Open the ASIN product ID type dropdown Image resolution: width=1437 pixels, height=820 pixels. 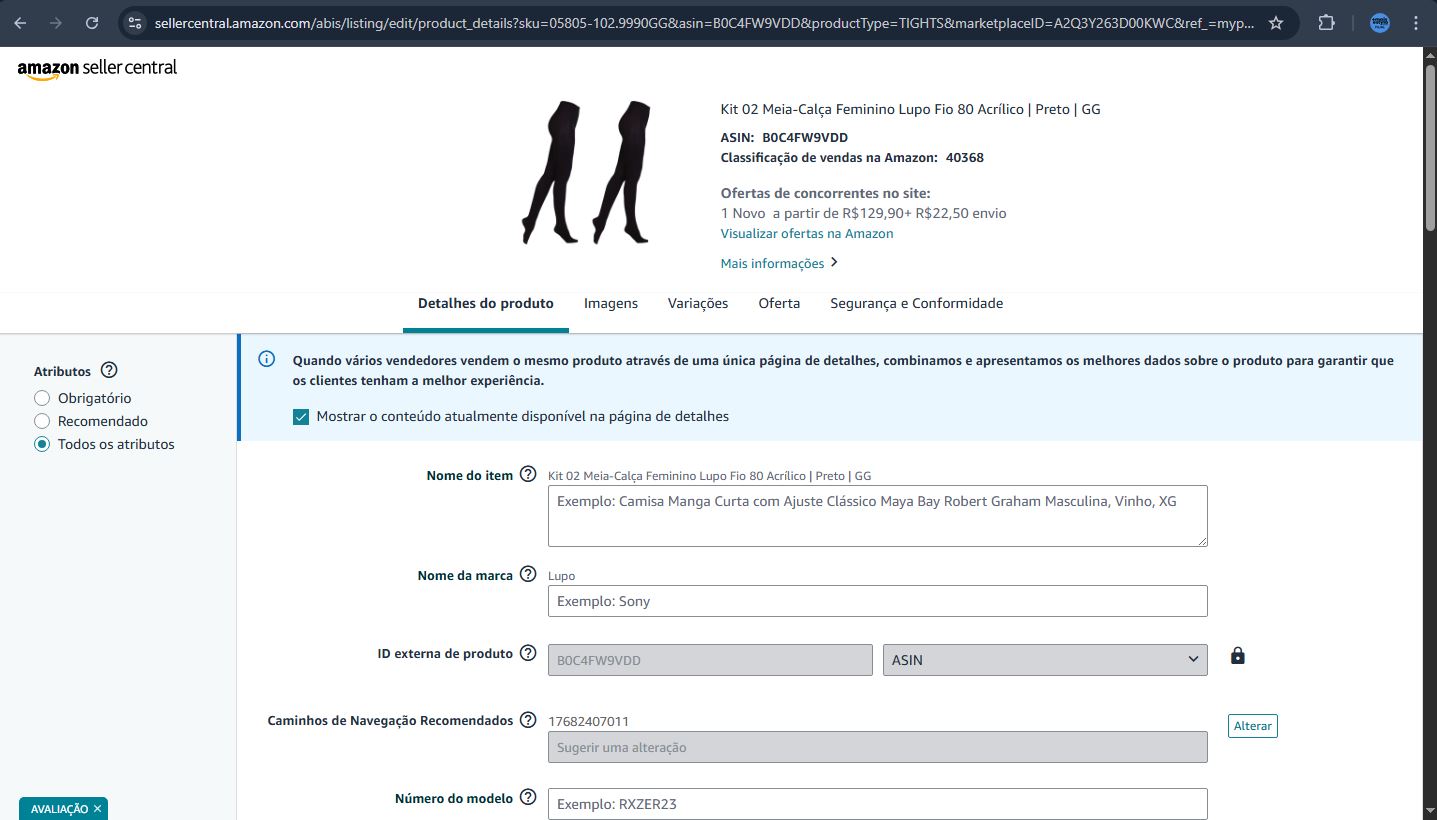1045,660
